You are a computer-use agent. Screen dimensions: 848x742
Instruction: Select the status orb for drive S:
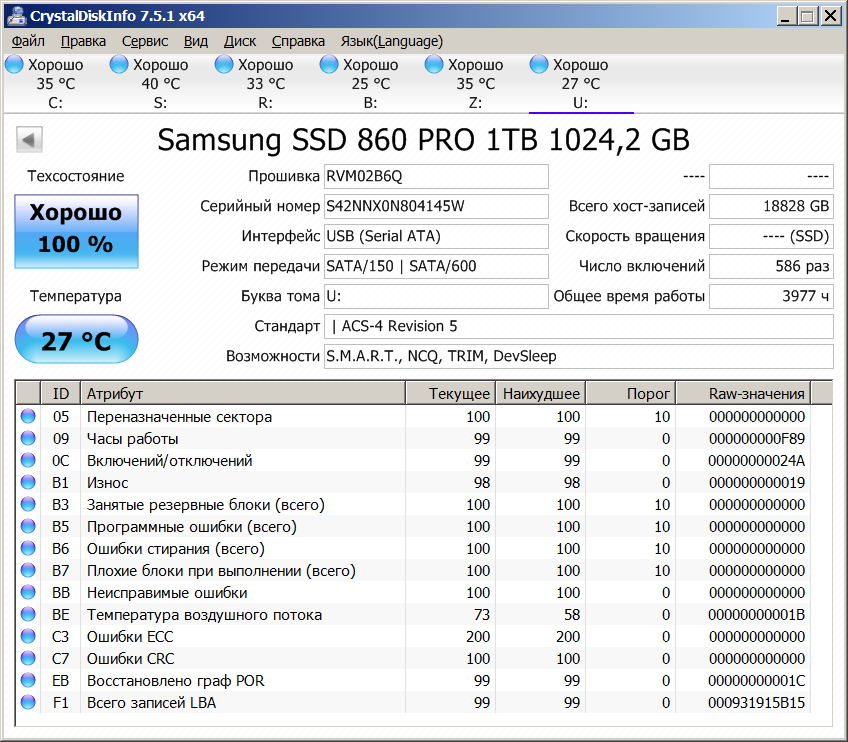[x=119, y=64]
